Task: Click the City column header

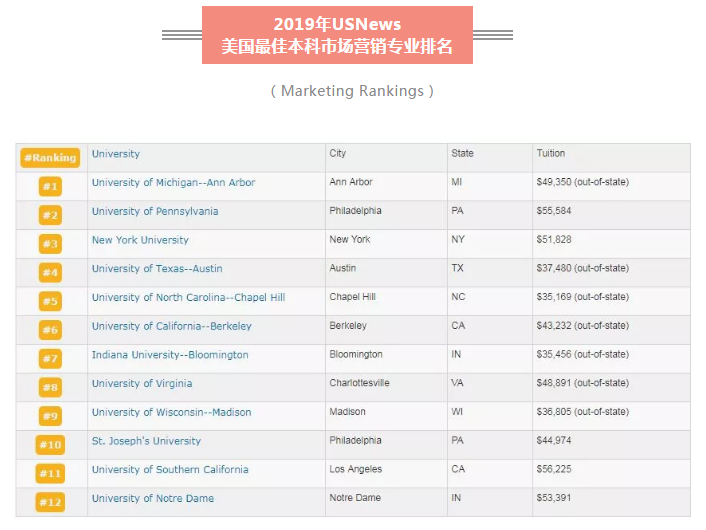Action: click(x=338, y=154)
